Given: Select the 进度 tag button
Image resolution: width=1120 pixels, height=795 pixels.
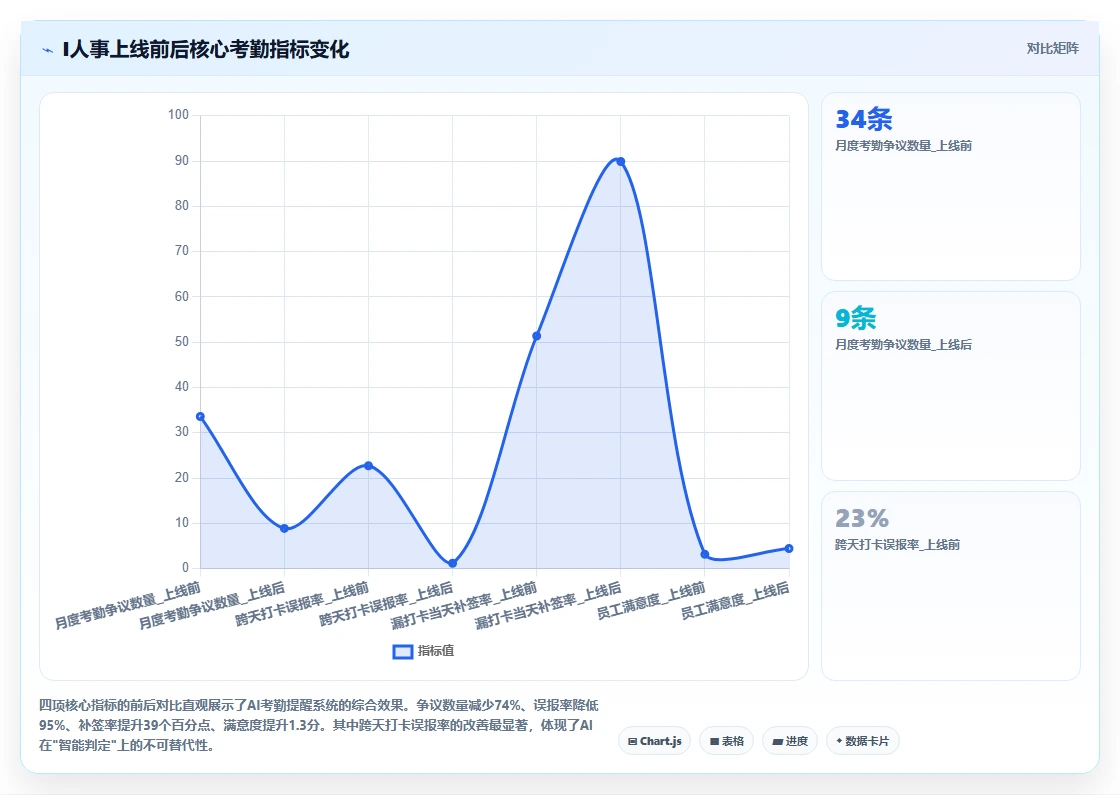Looking at the screenshot, I should (x=790, y=741).
